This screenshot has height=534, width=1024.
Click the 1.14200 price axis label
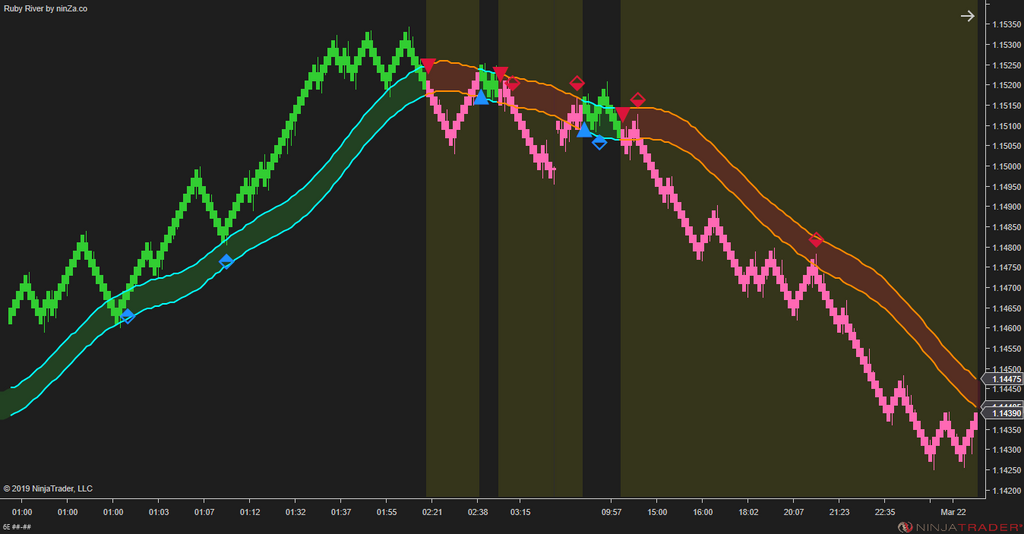click(1006, 490)
